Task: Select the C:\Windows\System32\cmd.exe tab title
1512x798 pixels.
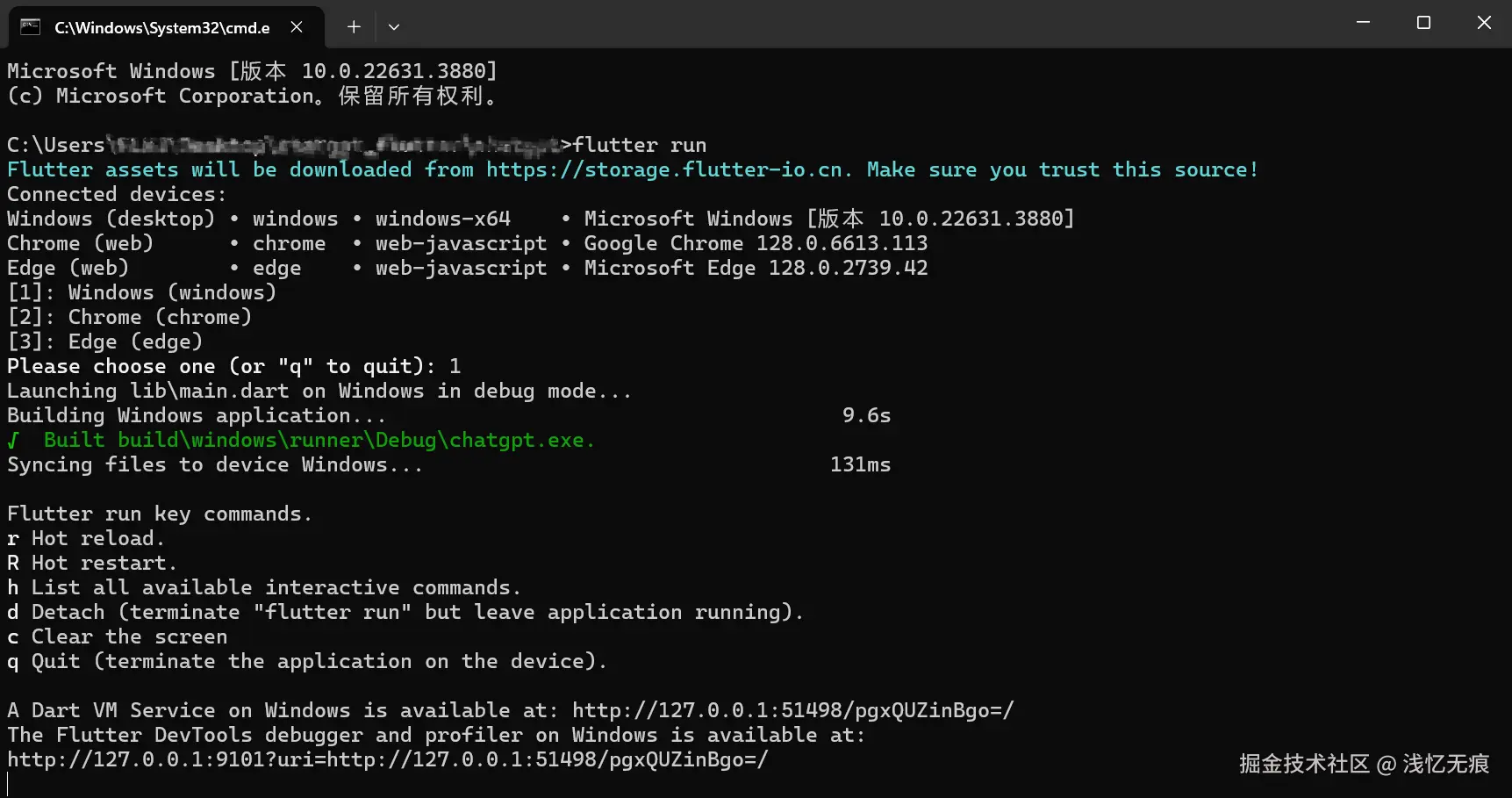Action: [x=162, y=27]
